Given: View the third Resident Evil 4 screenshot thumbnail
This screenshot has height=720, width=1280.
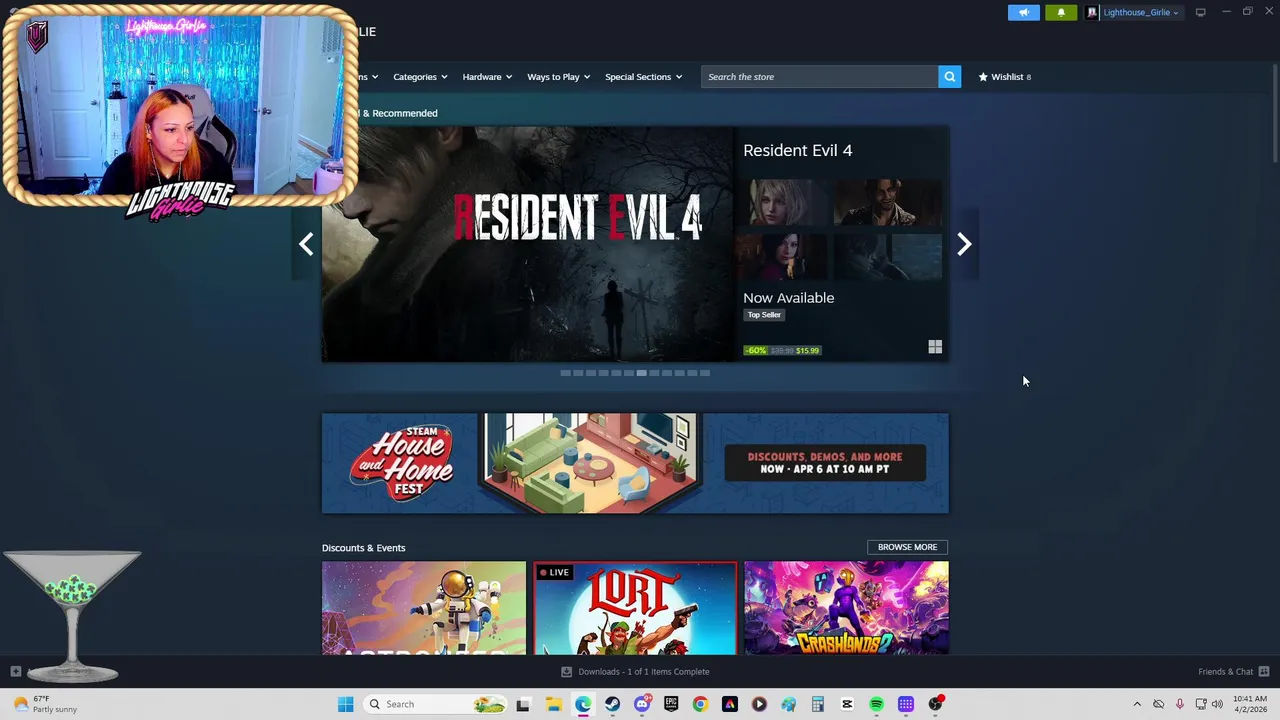Looking at the screenshot, I should tap(786, 257).
